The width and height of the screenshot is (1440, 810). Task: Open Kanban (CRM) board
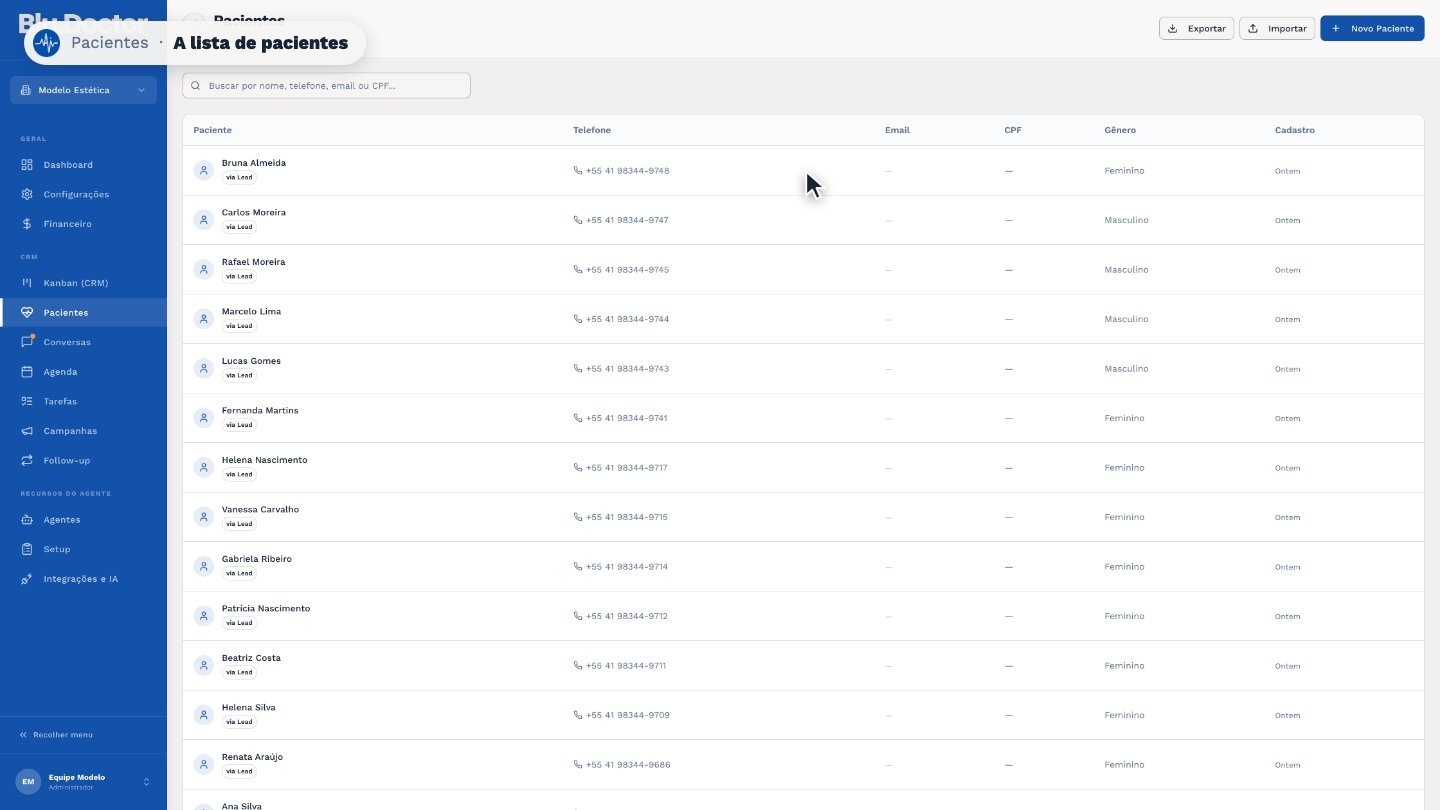tap(83, 283)
